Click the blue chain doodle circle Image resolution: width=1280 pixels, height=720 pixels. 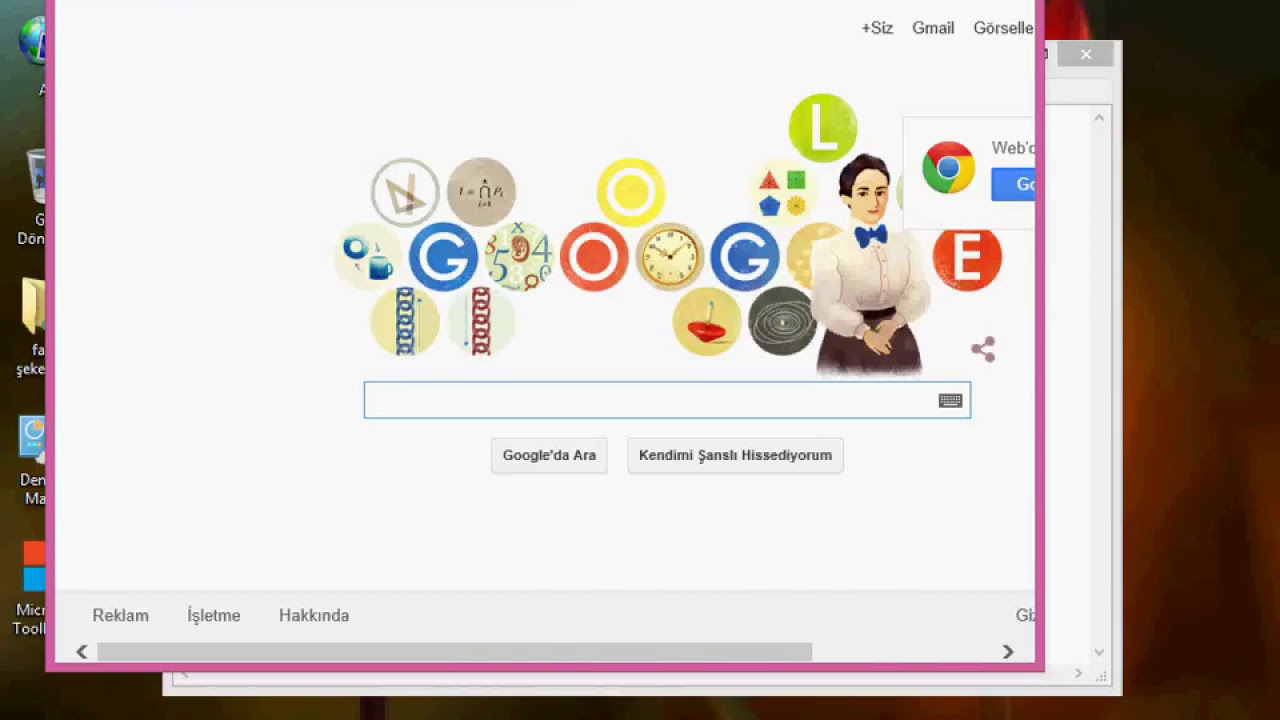(405, 322)
